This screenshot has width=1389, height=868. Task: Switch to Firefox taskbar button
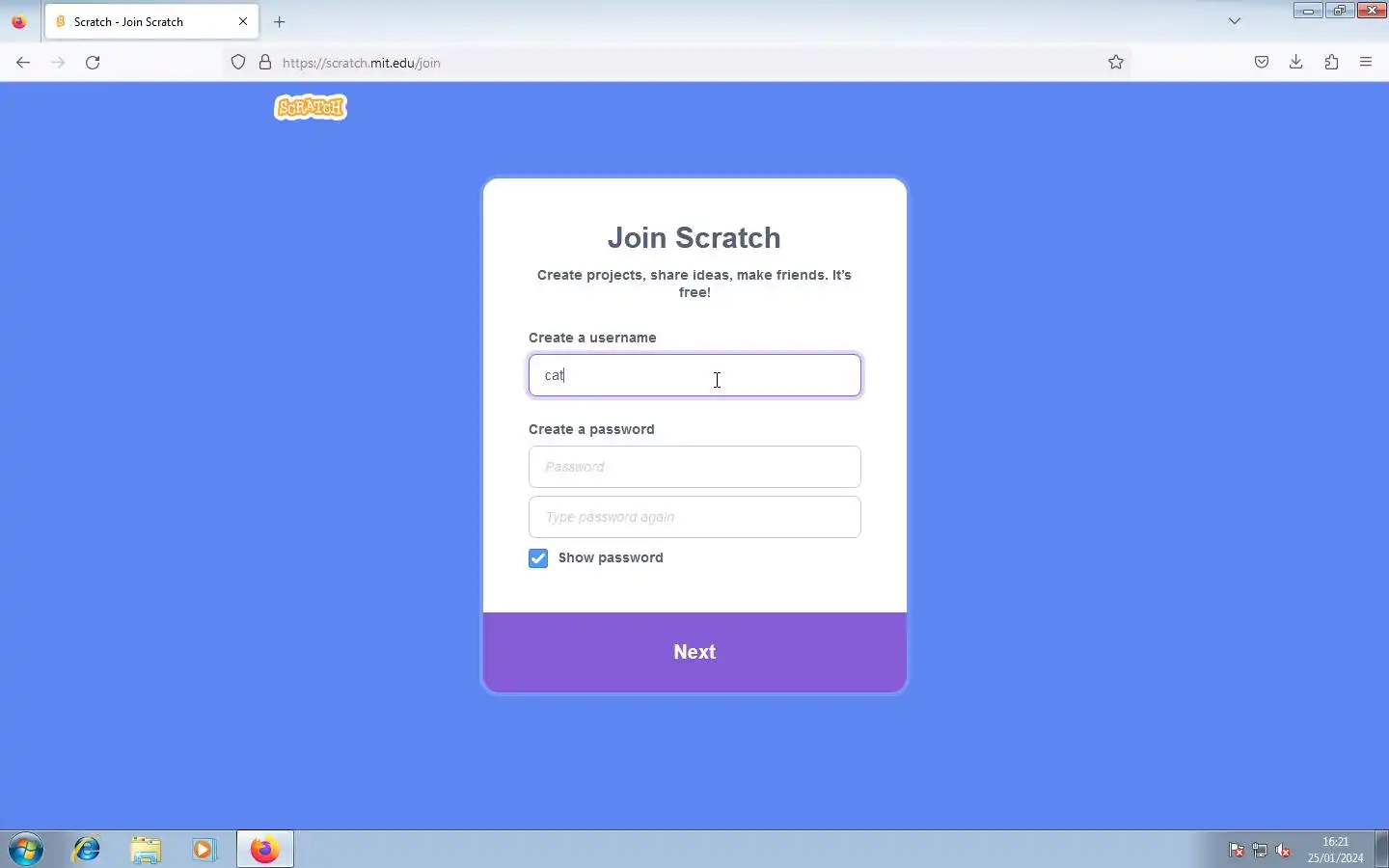point(265,850)
